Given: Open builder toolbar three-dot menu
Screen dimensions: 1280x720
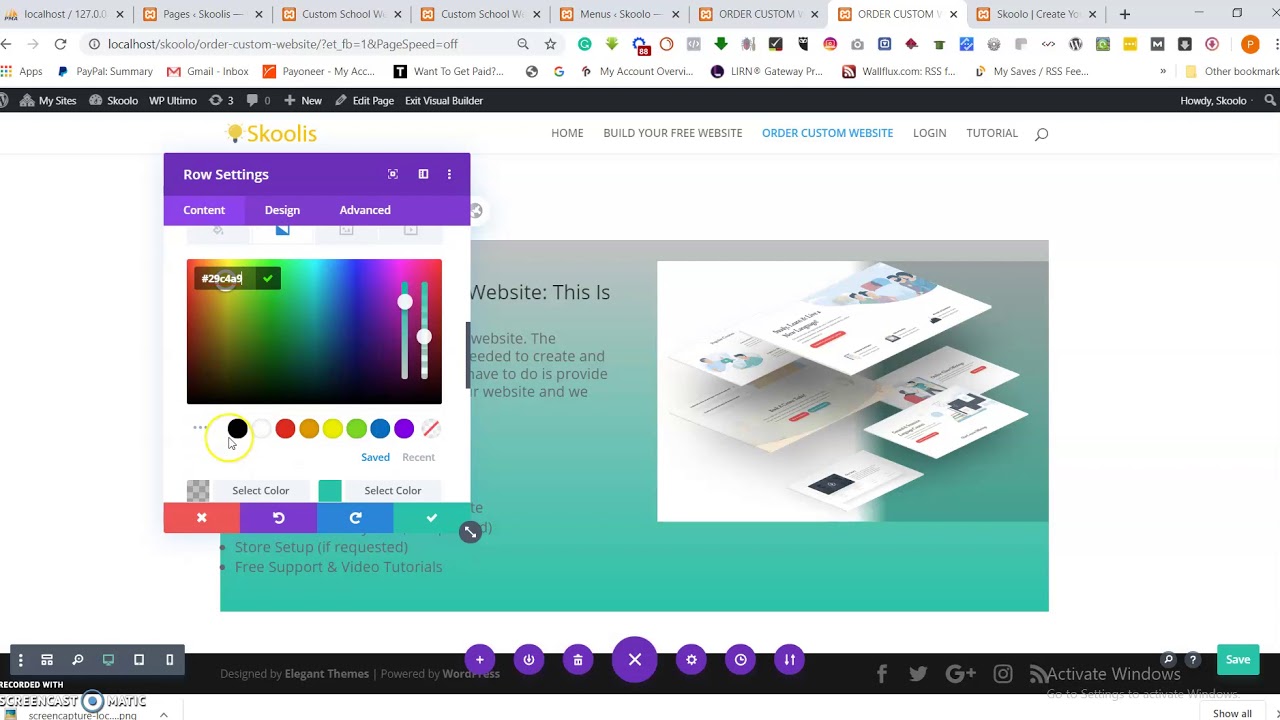Looking at the screenshot, I should click(x=20, y=660).
